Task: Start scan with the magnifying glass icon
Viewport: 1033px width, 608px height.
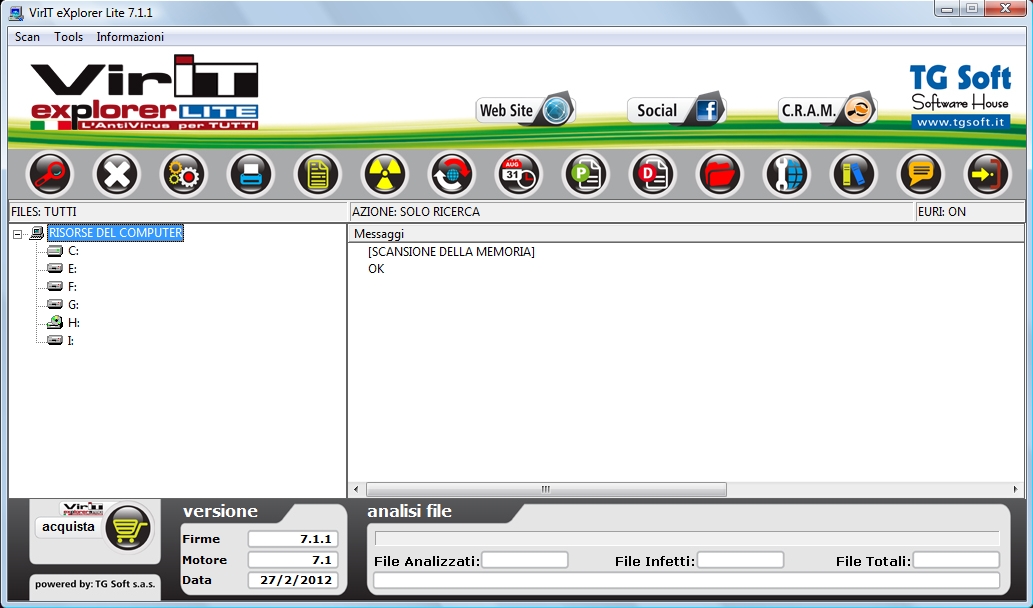Action: (x=49, y=175)
